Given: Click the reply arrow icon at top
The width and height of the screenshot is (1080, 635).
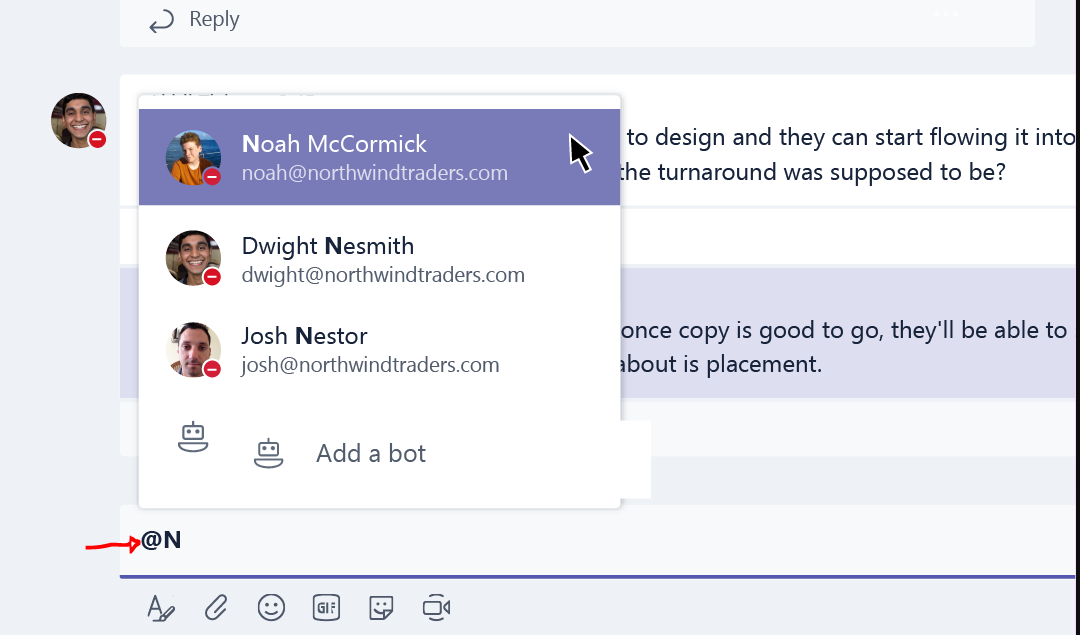Looking at the screenshot, I should click(x=161, y=21).
